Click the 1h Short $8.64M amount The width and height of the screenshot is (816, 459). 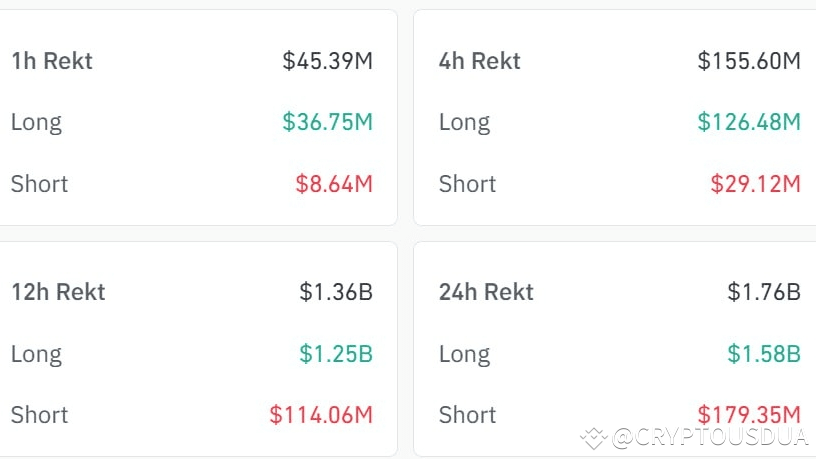[334, 184]
